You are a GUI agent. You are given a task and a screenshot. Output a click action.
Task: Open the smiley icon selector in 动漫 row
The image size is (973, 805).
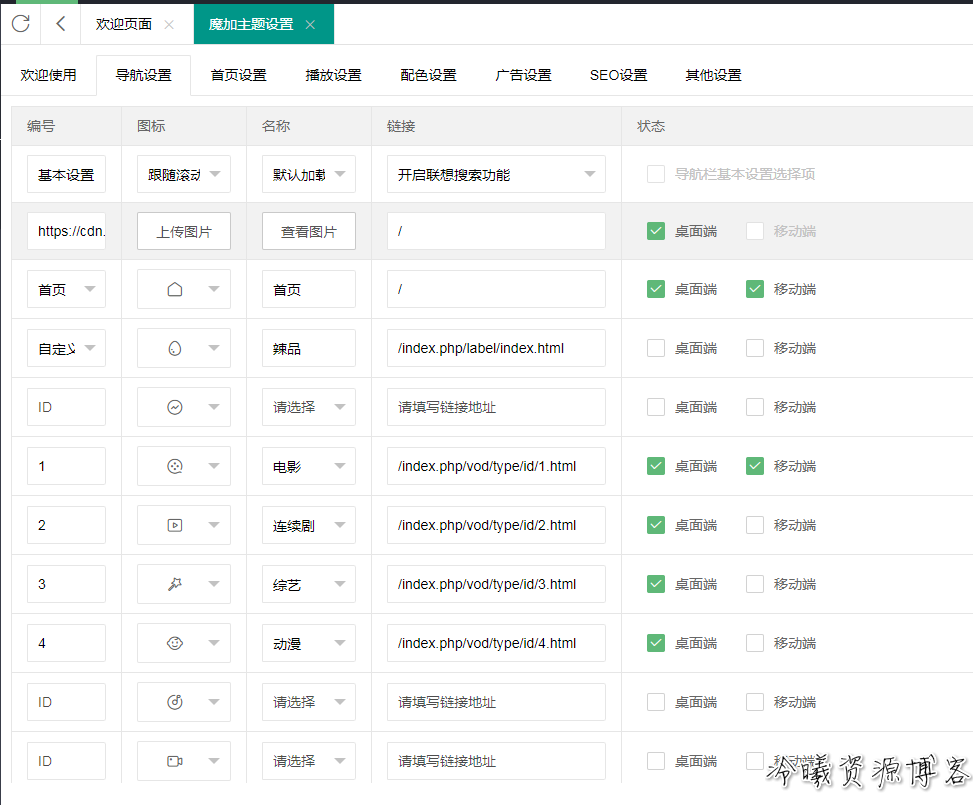tap(184, 643)
